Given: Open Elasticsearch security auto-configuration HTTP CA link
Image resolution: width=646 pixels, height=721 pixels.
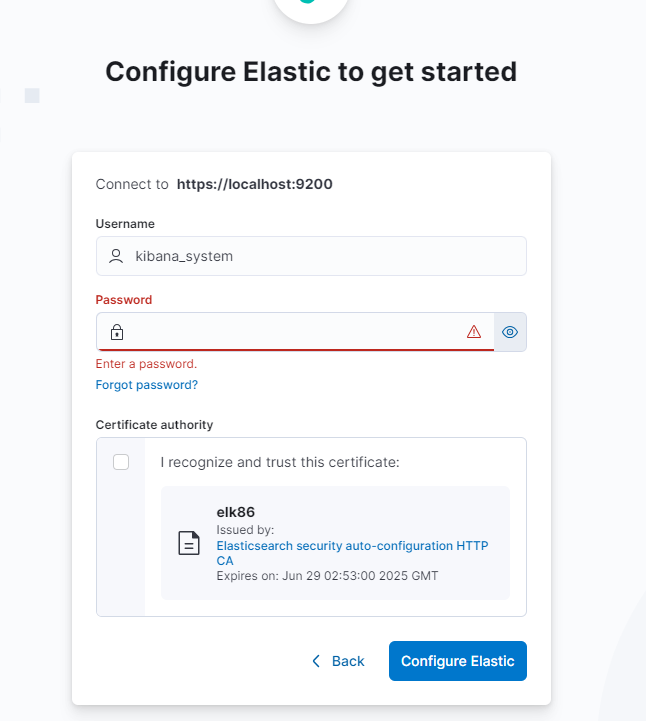Looking at the screenshot, I should (352, 553).
